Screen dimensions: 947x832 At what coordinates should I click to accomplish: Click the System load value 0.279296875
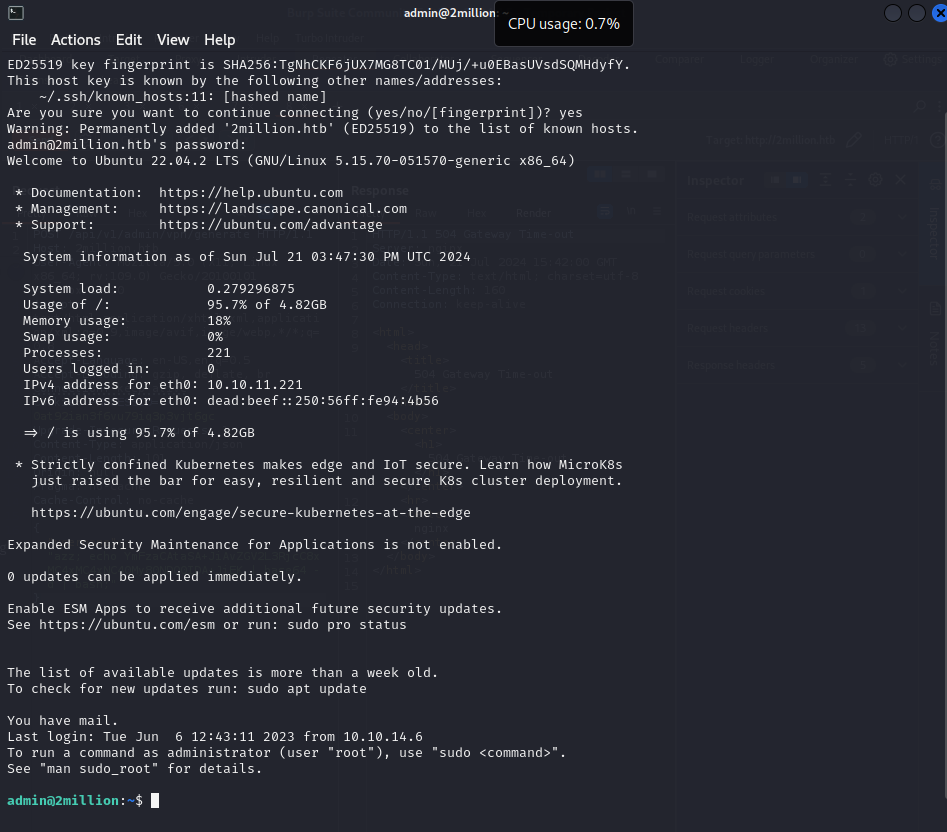[x=251, y=289]
